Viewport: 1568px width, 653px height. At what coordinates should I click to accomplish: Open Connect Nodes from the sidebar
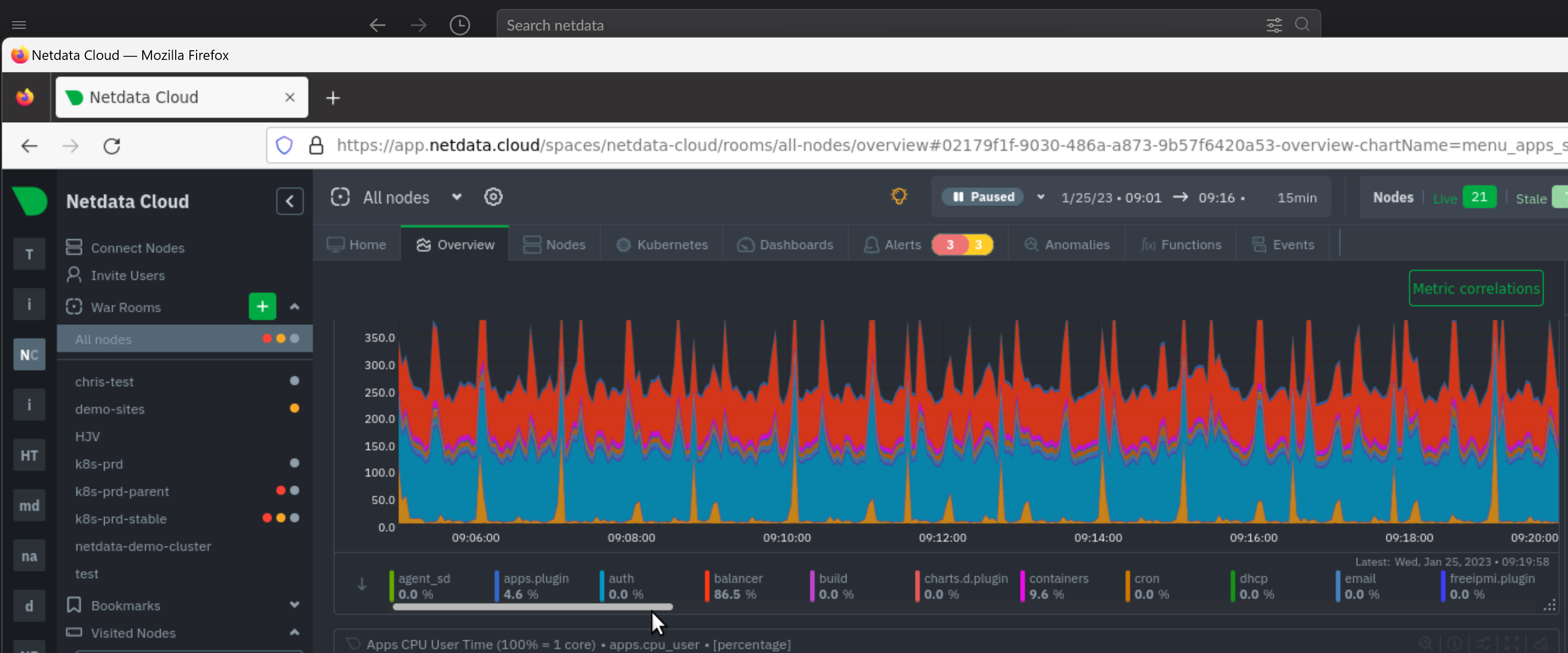tap(138, 248)
